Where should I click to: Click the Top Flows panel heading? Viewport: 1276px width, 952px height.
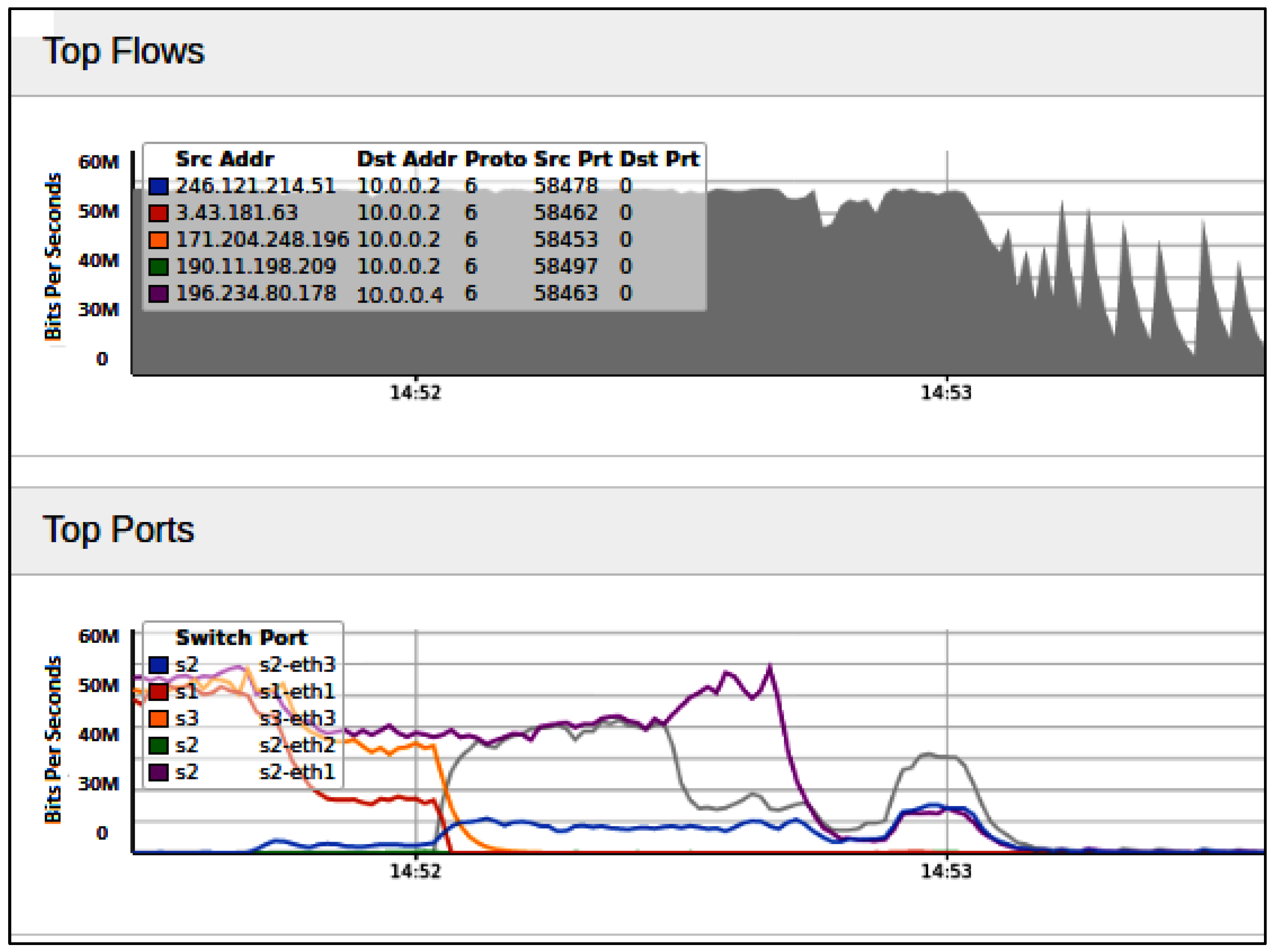coord(123,51)
